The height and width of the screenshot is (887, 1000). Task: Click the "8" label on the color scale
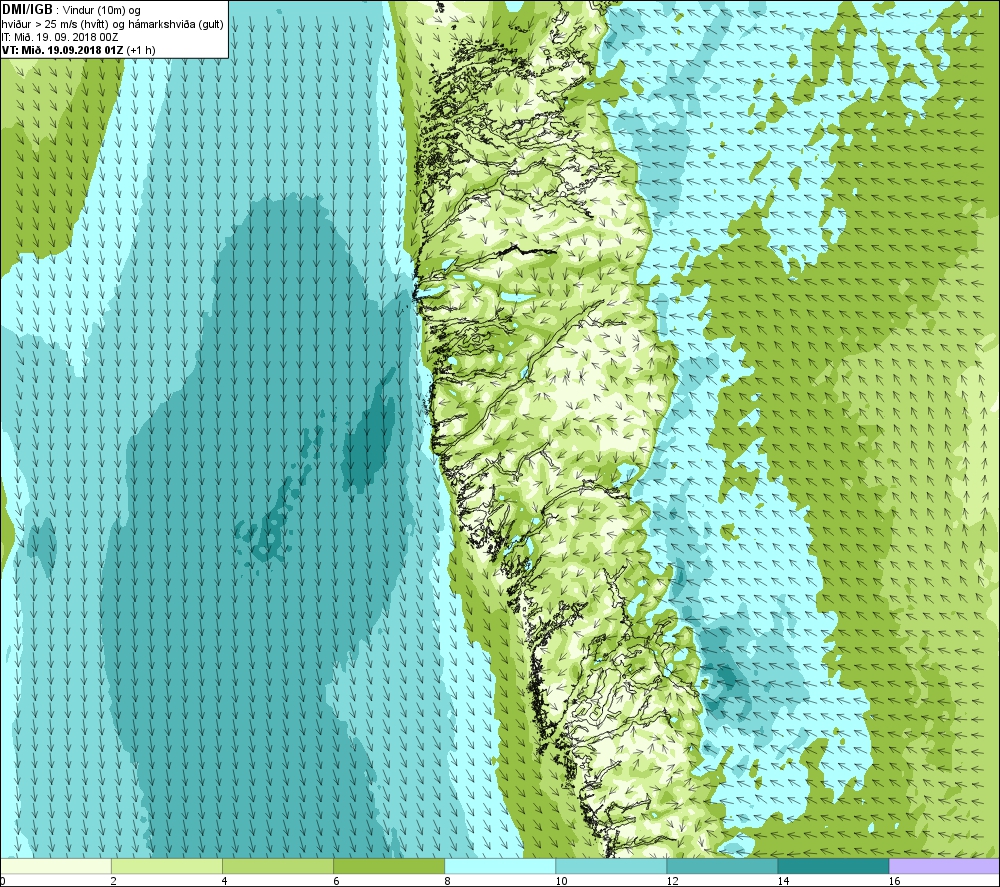pyautogui.click(x=447, y=881)
